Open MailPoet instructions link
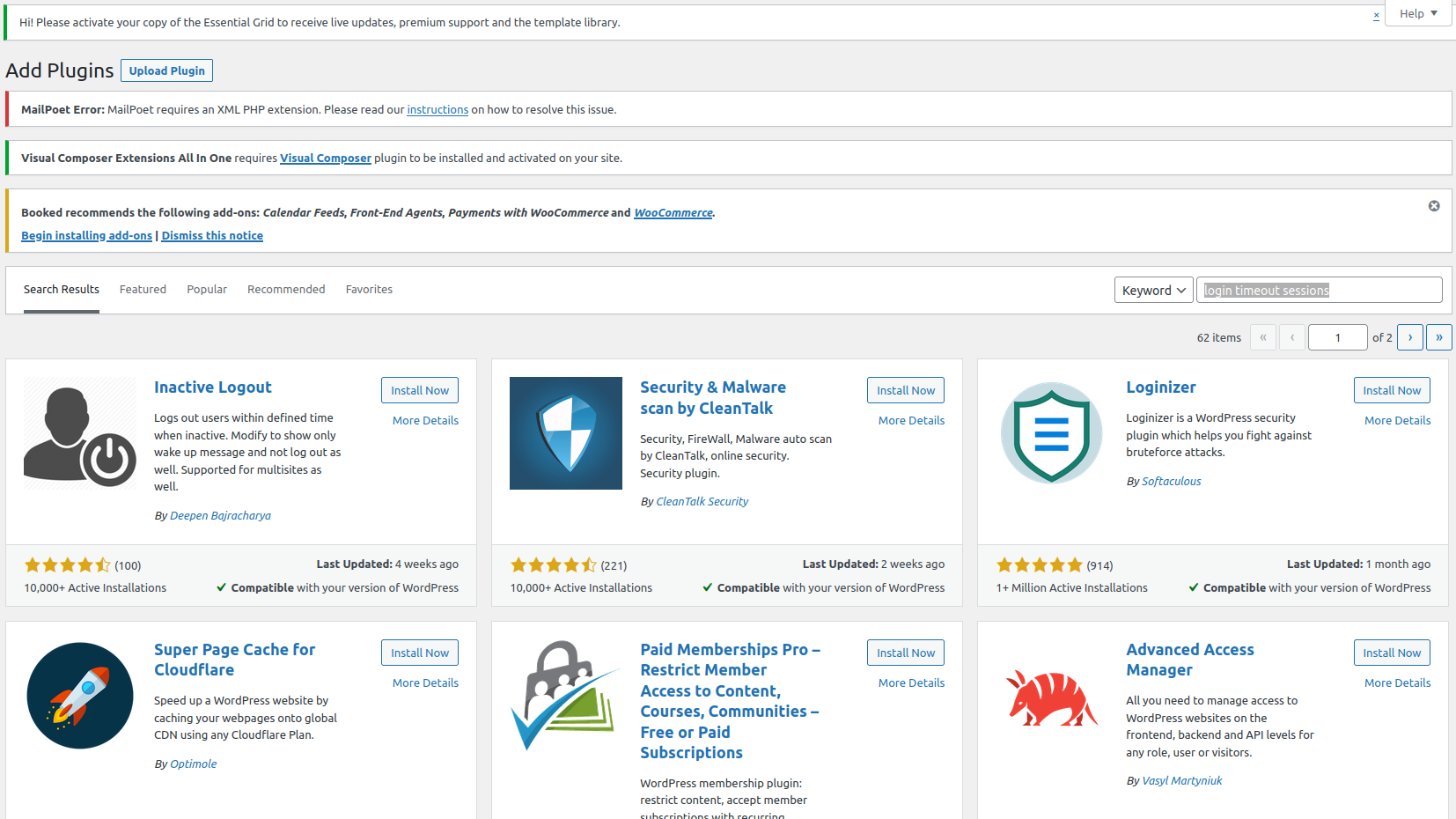The width and height of the screenshot is (1456, 819). [x=438, y=110]
